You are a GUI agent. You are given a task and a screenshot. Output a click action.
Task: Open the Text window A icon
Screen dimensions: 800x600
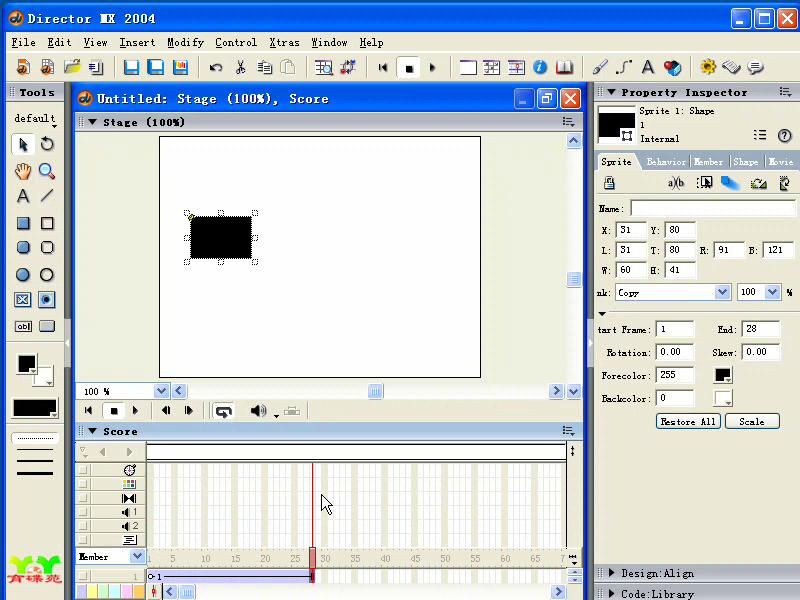coord(648,67)
